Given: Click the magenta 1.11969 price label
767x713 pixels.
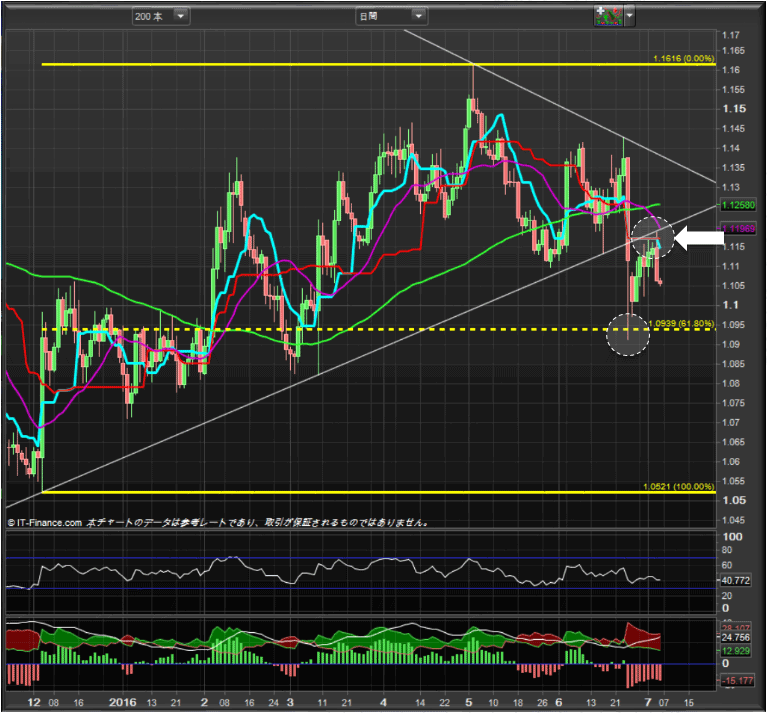Looking at the screenshot, I should [x=738, y=228].
